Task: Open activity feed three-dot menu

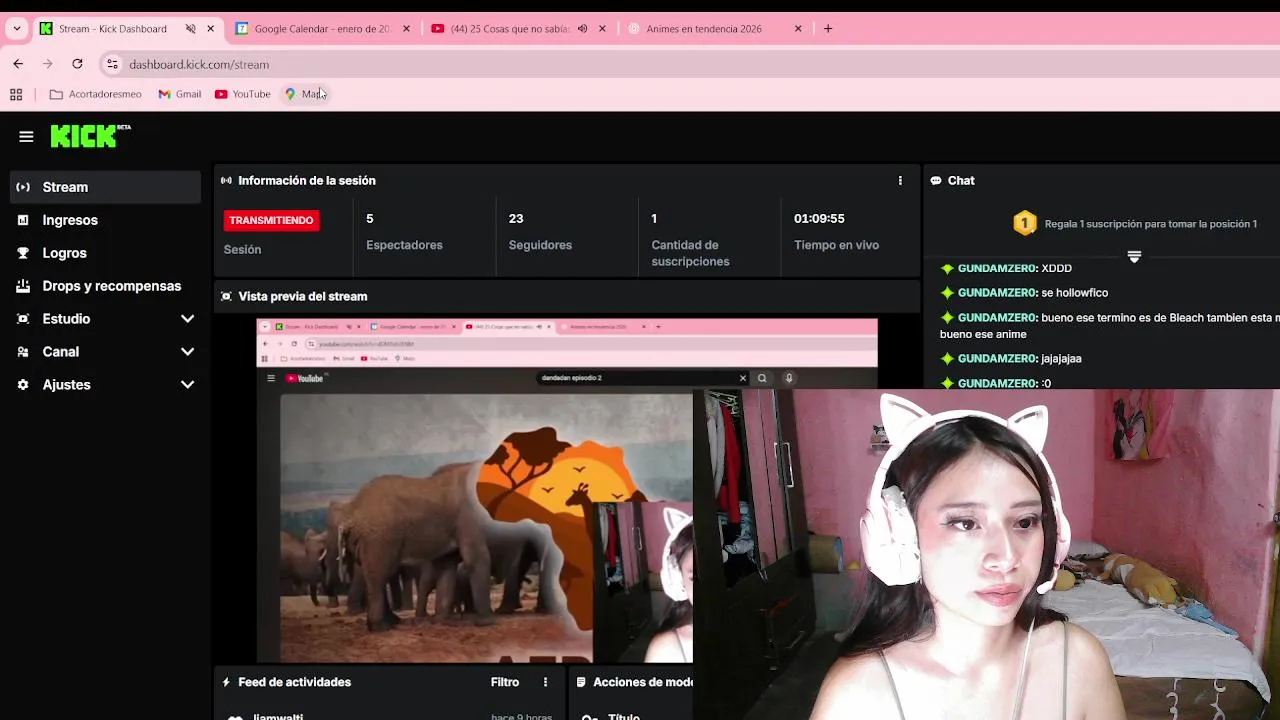Action: point(545,682)
